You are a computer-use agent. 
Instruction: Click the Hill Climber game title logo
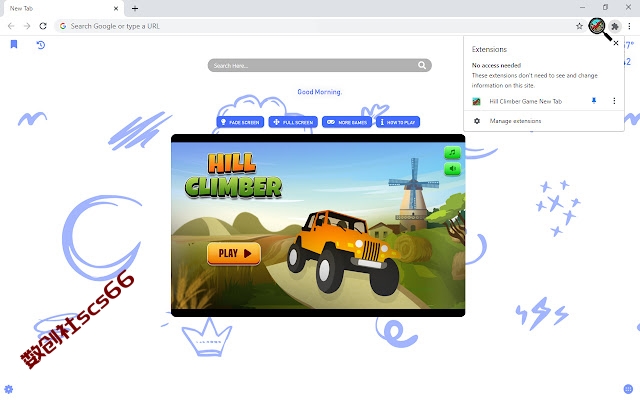coord(233,176)
